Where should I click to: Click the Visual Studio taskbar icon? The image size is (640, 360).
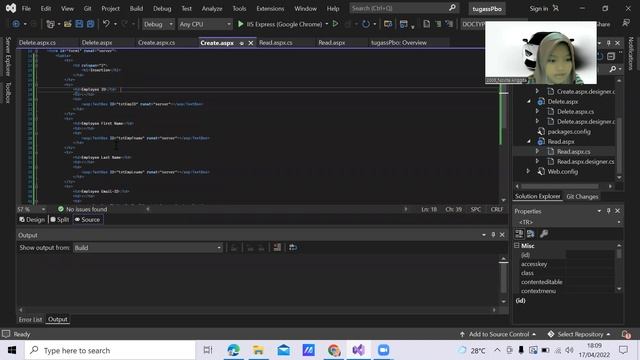coord(358,350)
